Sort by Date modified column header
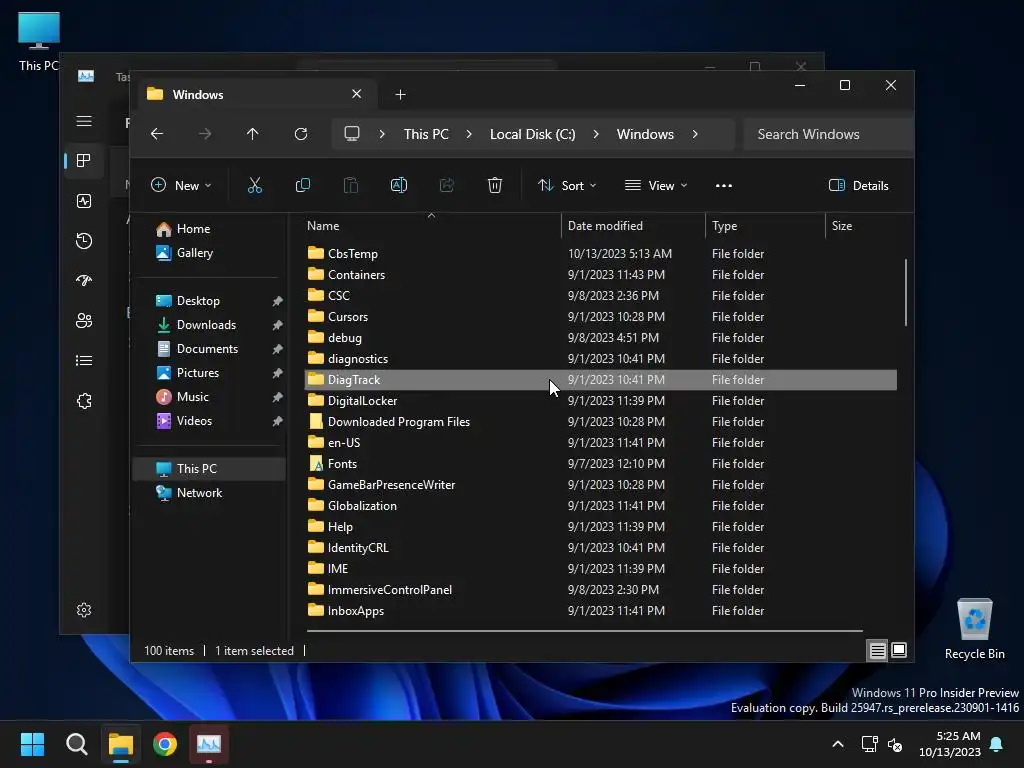 coord(633,226)
